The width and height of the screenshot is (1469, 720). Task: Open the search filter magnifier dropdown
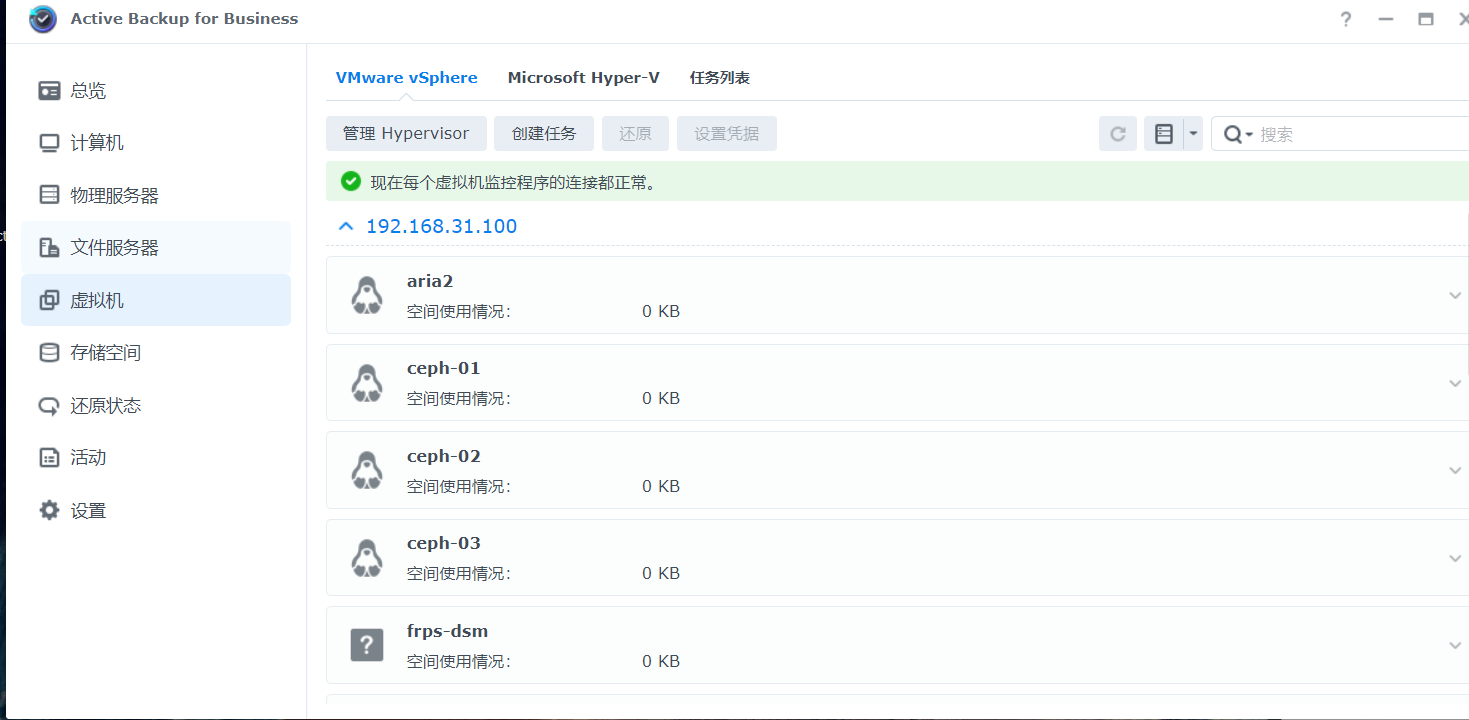click(x=1238, y=134)
